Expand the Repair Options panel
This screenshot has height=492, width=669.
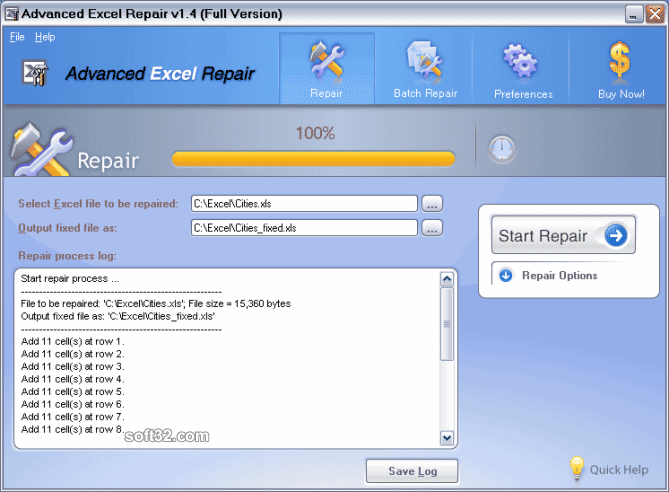pos(559,275)
